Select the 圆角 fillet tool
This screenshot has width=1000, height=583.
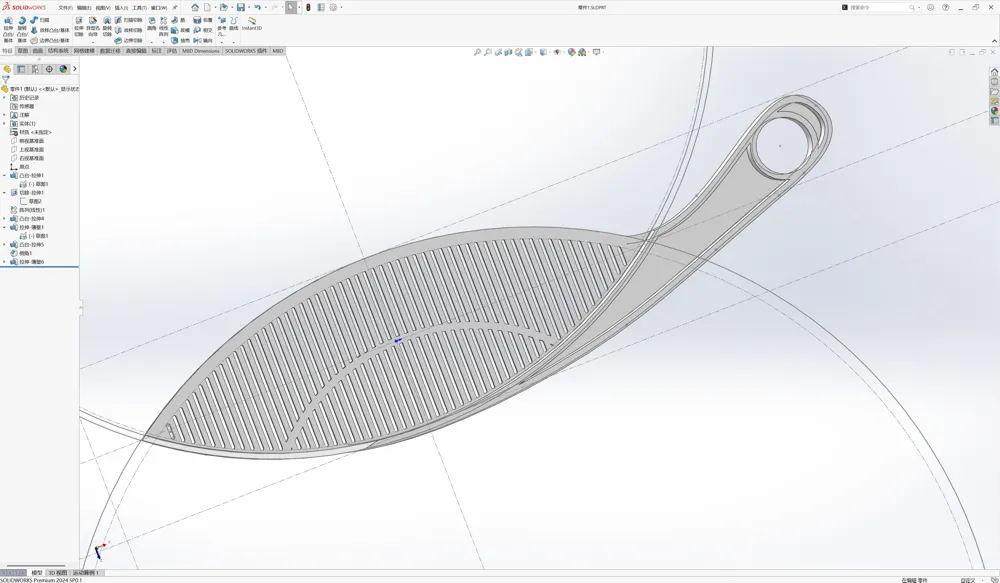151,24
